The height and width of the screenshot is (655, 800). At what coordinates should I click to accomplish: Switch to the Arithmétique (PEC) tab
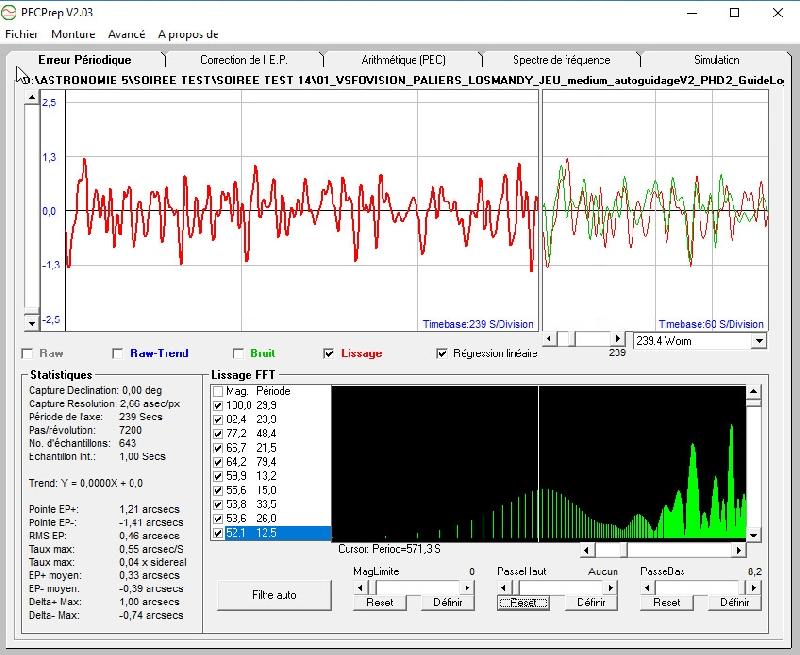click(403, 60)
